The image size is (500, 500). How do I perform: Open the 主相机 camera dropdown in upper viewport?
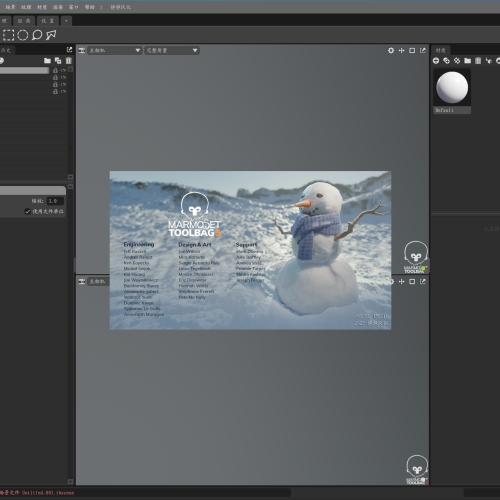115,50
